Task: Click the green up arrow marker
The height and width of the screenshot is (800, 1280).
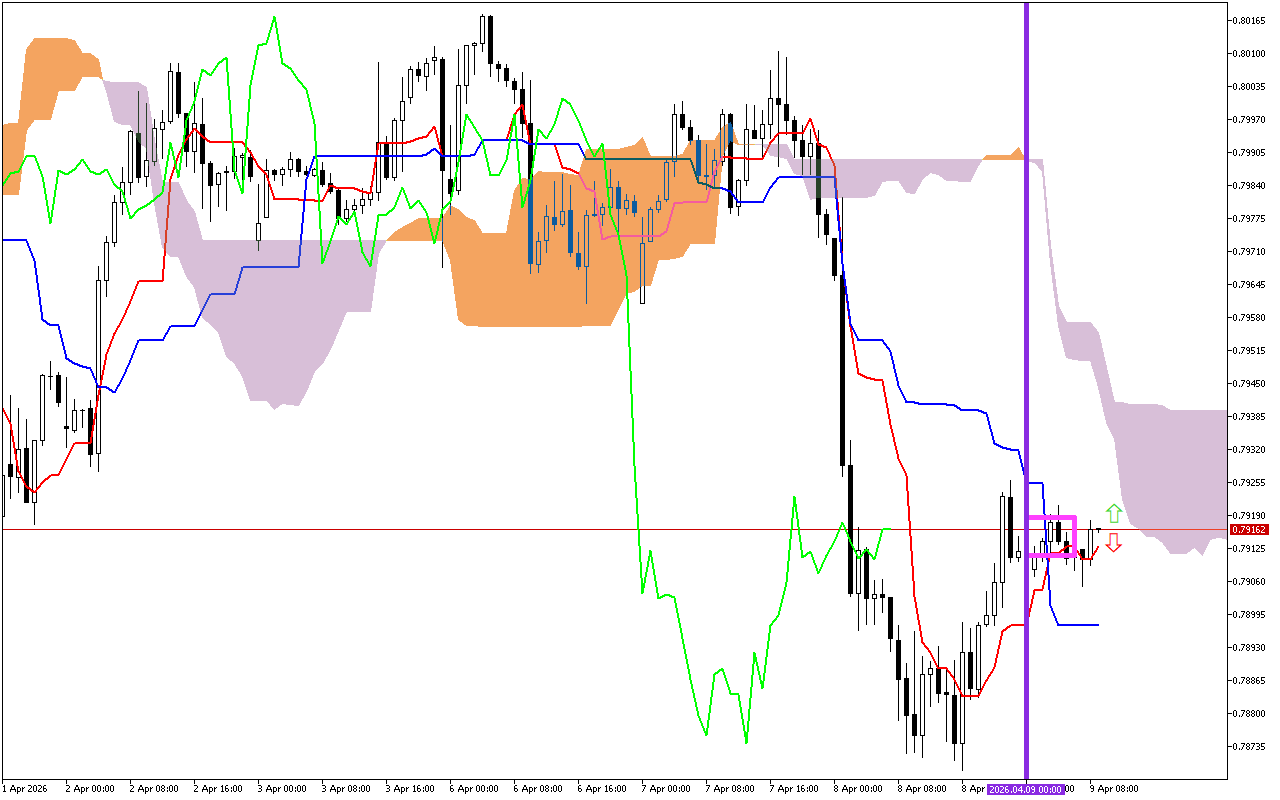Action: [1113, 514]
